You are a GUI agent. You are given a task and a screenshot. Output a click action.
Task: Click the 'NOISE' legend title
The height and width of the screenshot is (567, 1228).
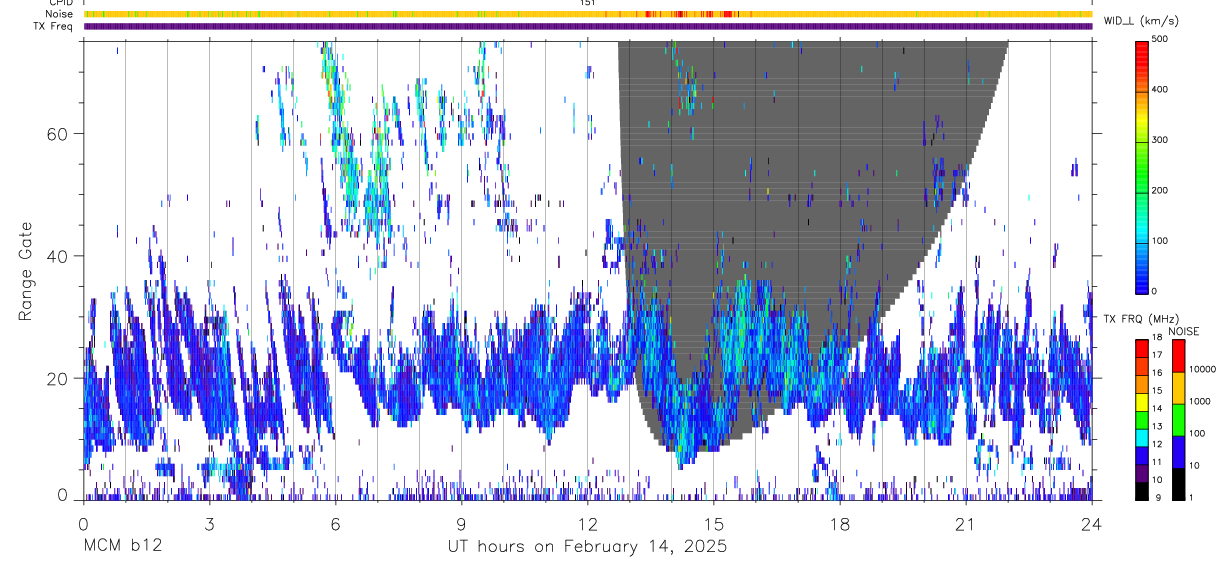click(x=1182, y=331)
